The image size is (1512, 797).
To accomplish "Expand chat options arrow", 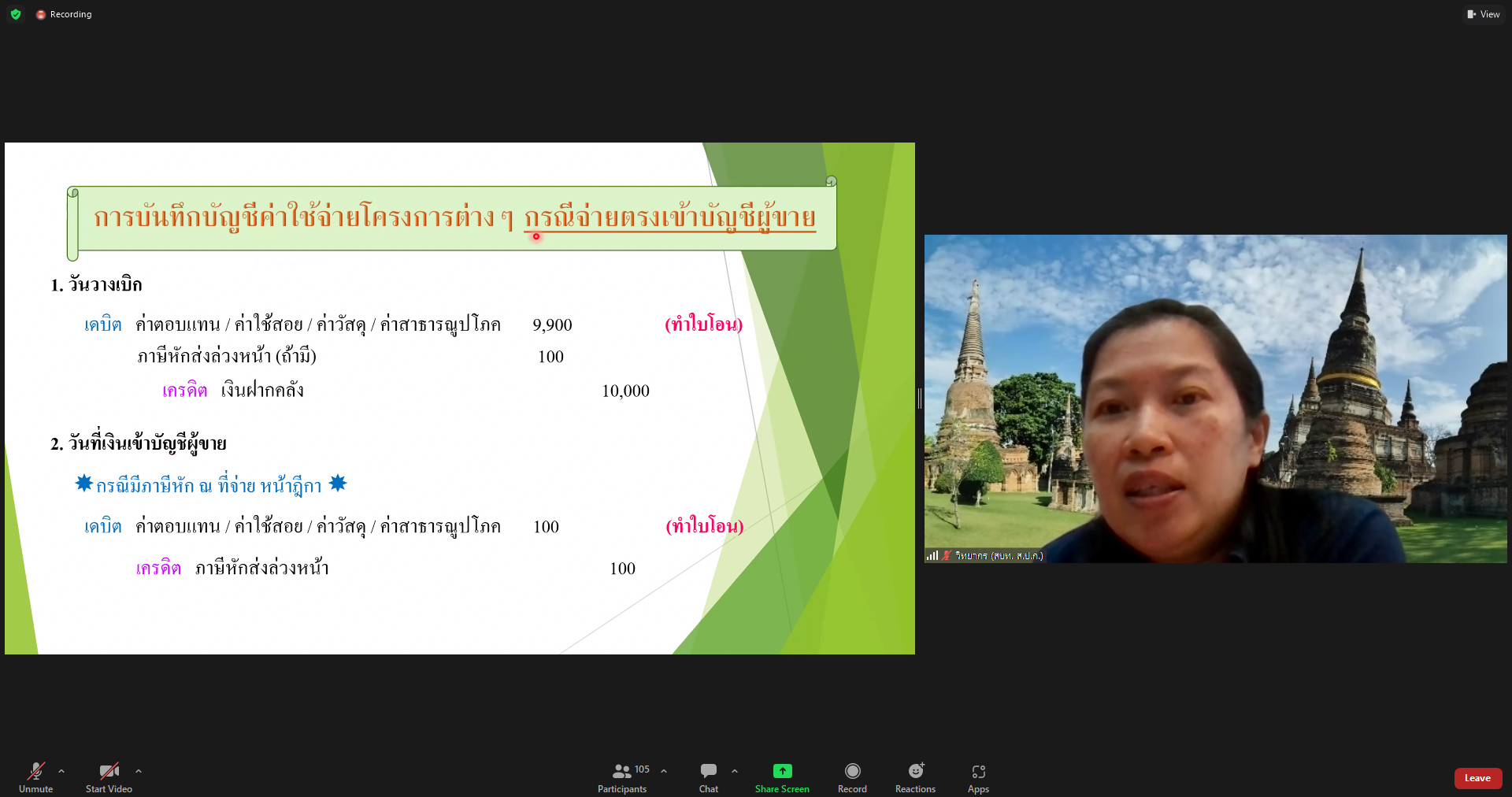I will click(x=735, y=771).
